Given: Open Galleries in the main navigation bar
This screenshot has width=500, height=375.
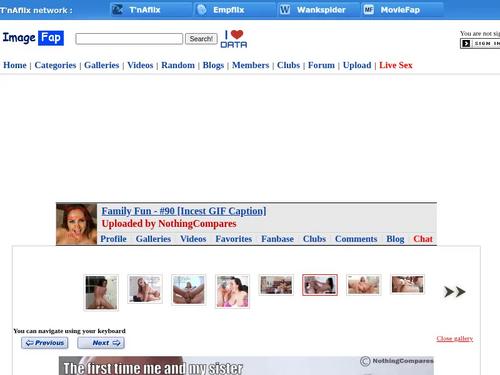Looking at the screenshot, I should point(102,65).
